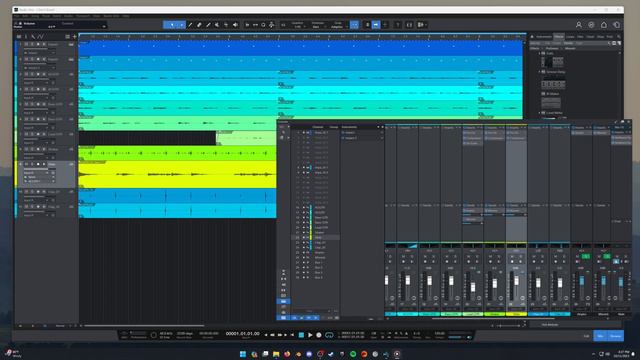This screenshot has height=360, width=640.
Task: Open Firefox from the taskbar
Action: pyautogui.click(x=287, y=354)
